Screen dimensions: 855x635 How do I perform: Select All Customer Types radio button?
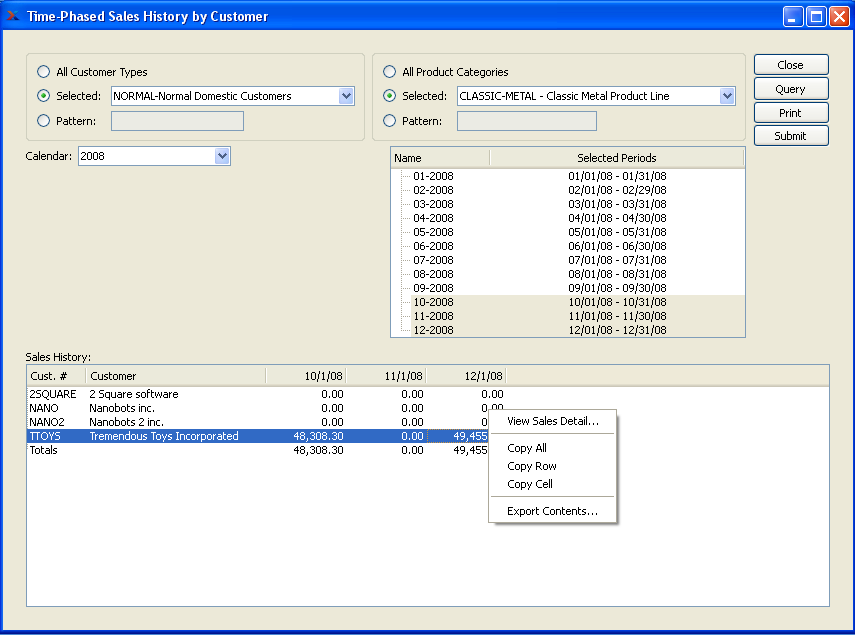(43, 72)
